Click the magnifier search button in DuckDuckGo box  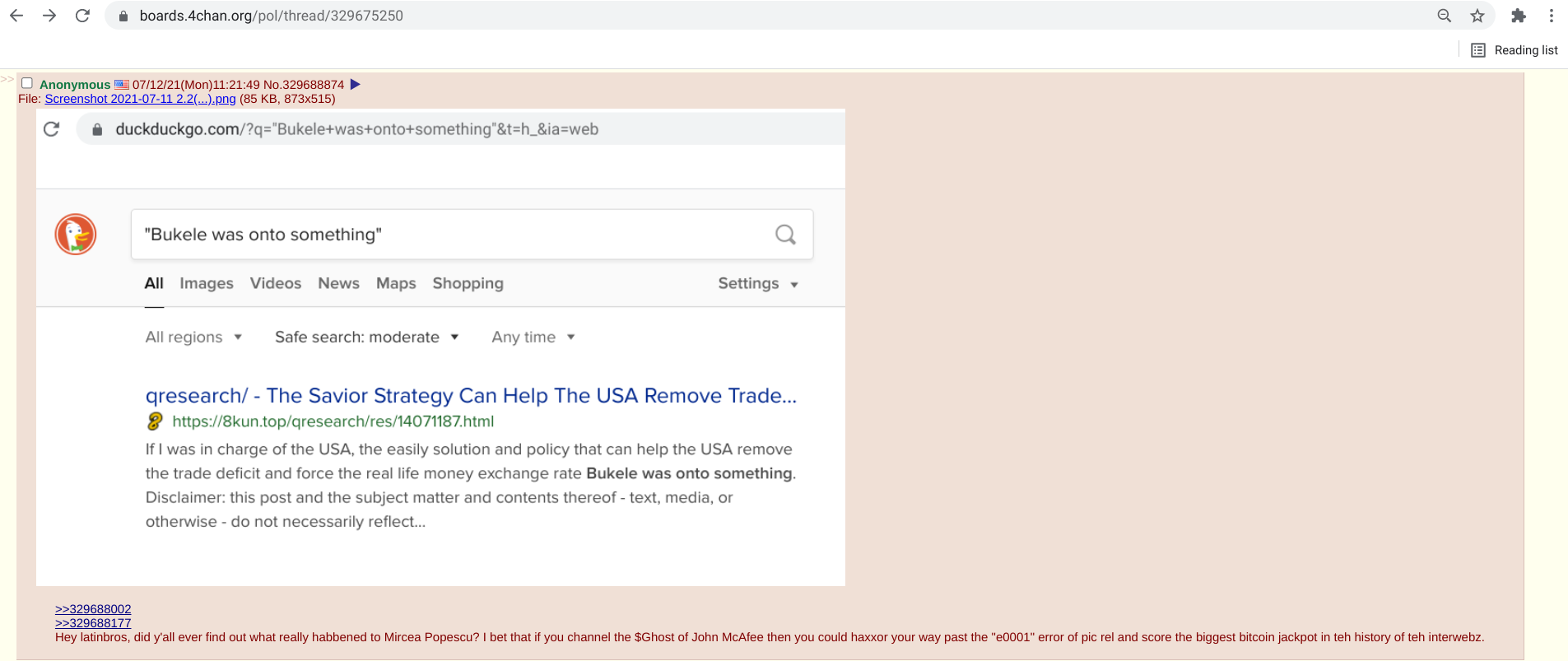[x=786, y=235]
